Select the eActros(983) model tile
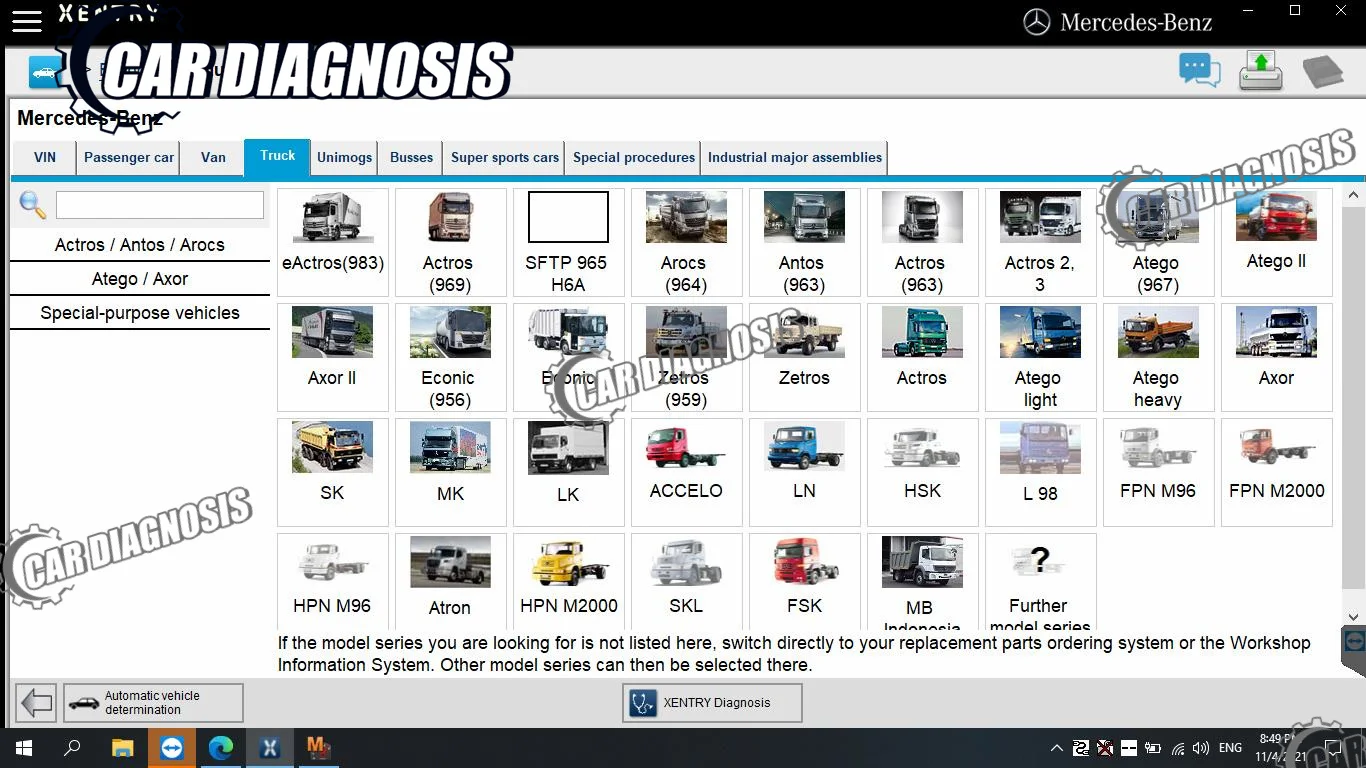The height and width of the screenshot is (768, 1366). click(x=333, y=243)
